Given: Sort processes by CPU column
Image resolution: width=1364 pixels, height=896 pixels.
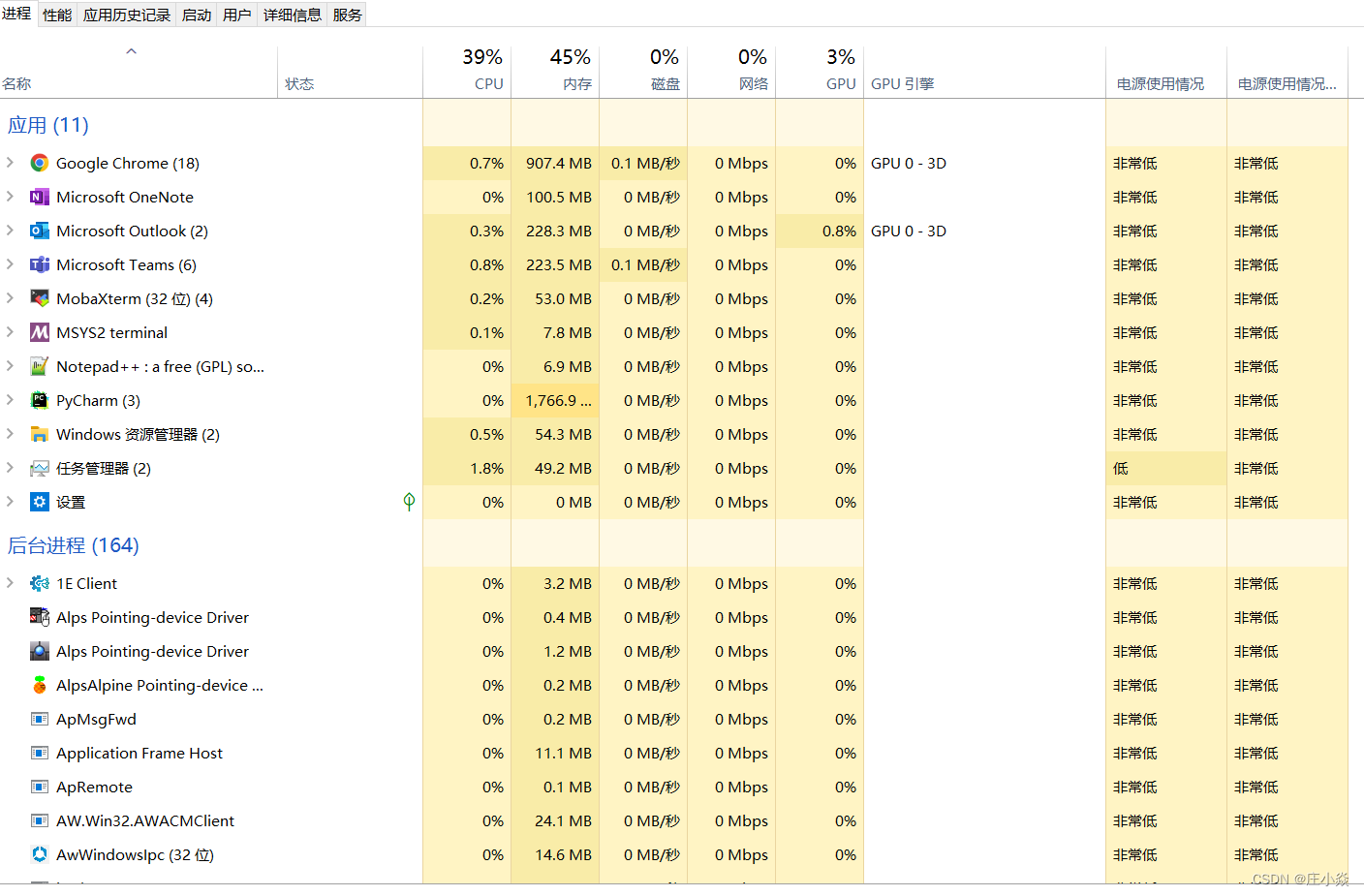Looking at the screenshot, I should click(x=467, y=72).
